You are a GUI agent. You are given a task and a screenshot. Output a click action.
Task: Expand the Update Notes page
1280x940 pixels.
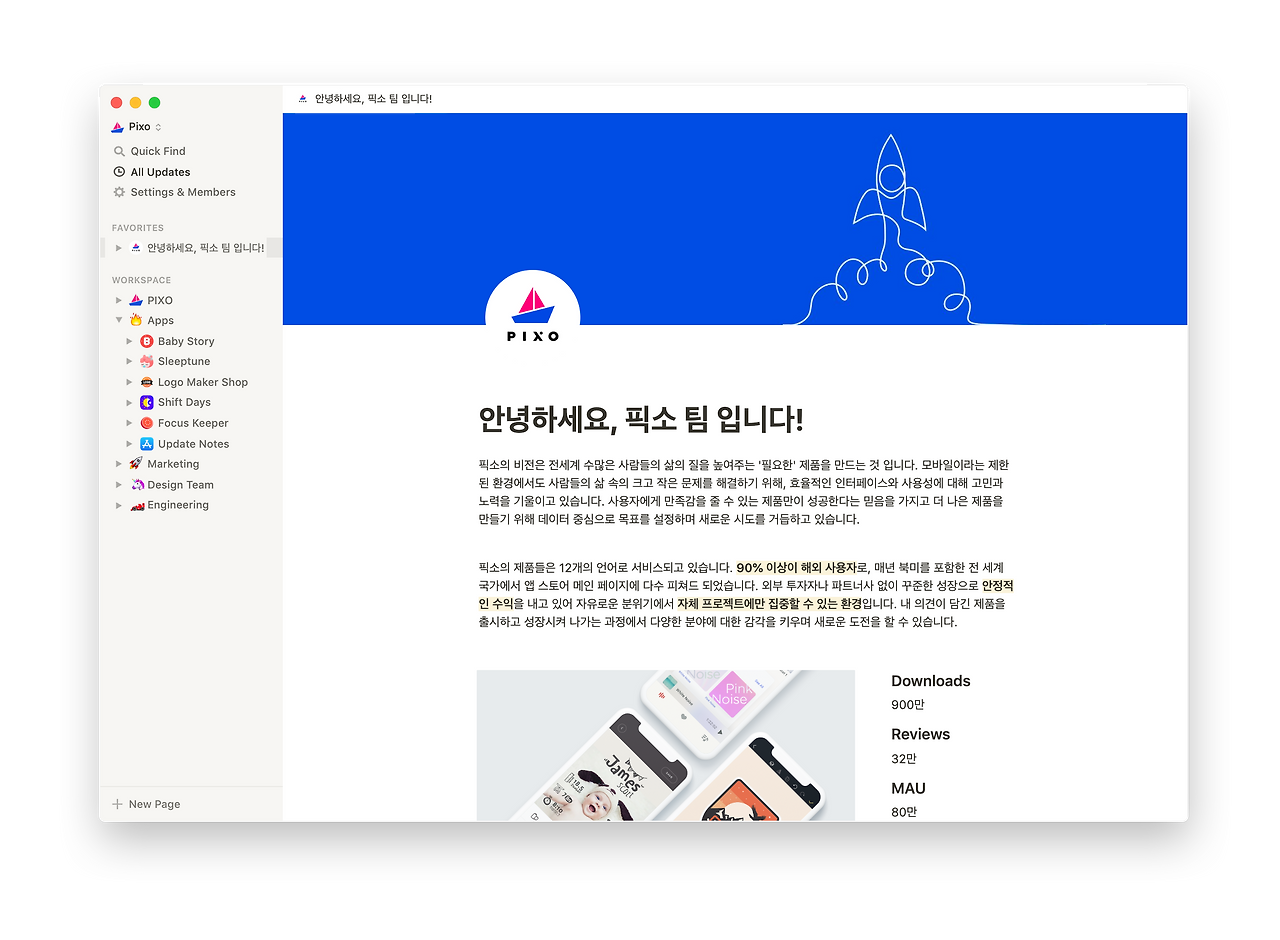[129, 444]
